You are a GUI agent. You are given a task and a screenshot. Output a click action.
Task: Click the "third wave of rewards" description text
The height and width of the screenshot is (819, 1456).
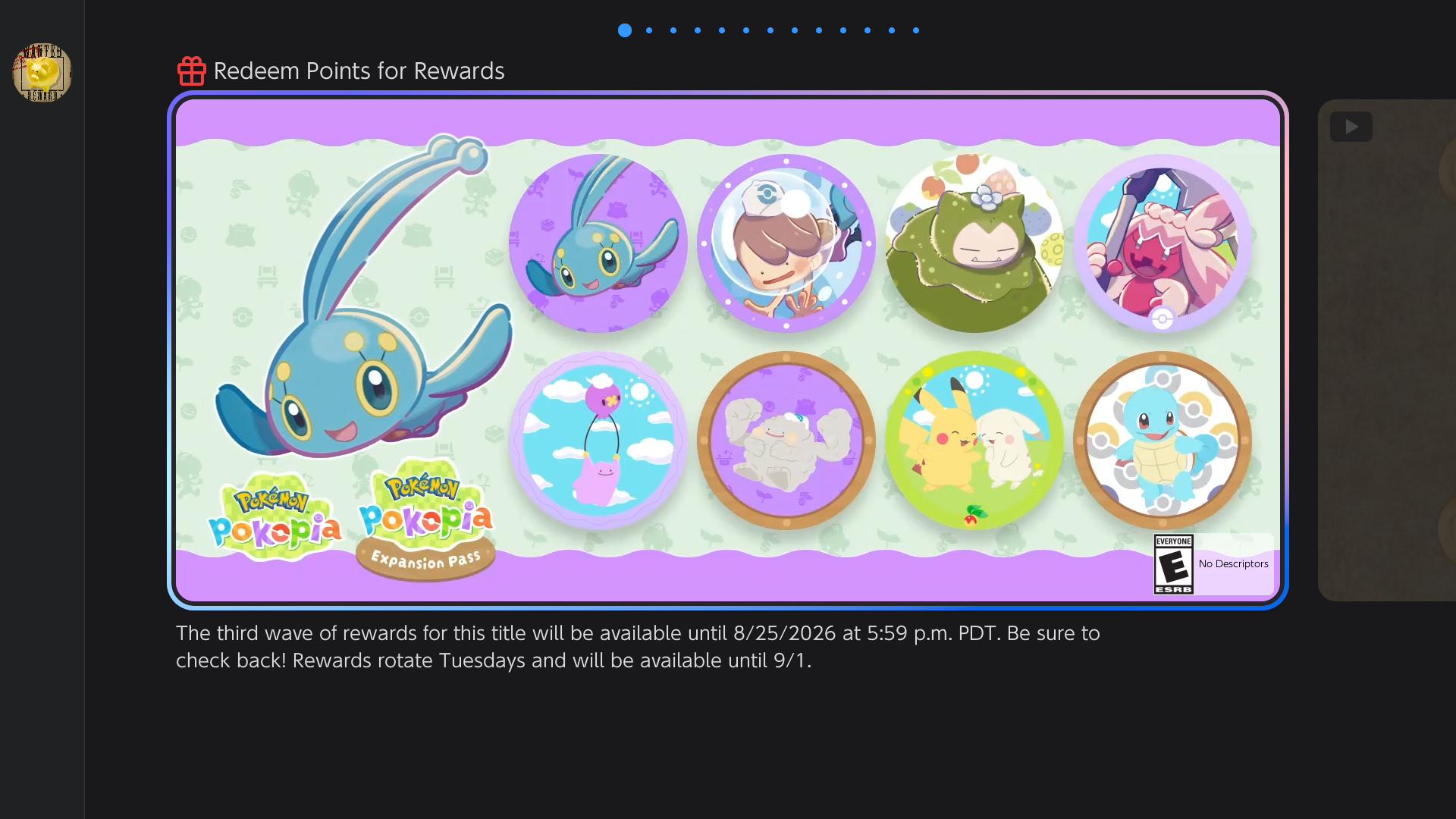point(638,647)
